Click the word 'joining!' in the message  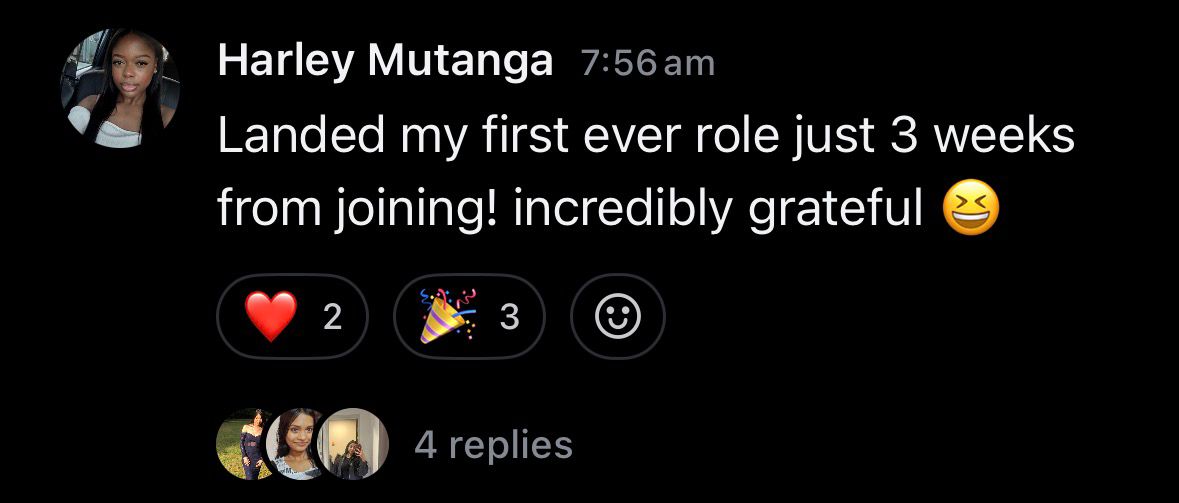click(x=414, y=211)
